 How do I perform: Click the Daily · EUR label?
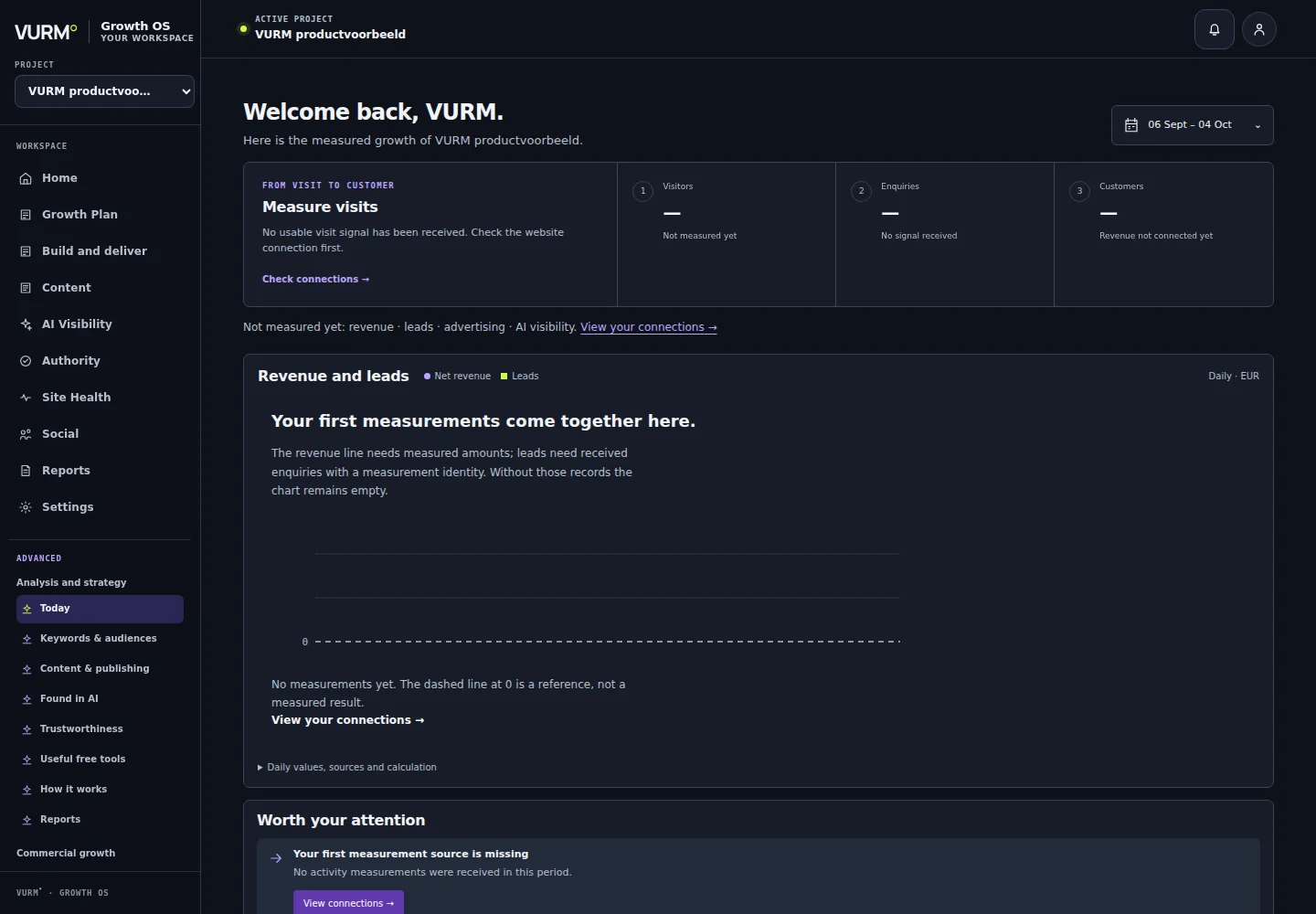pos(1234,377)
